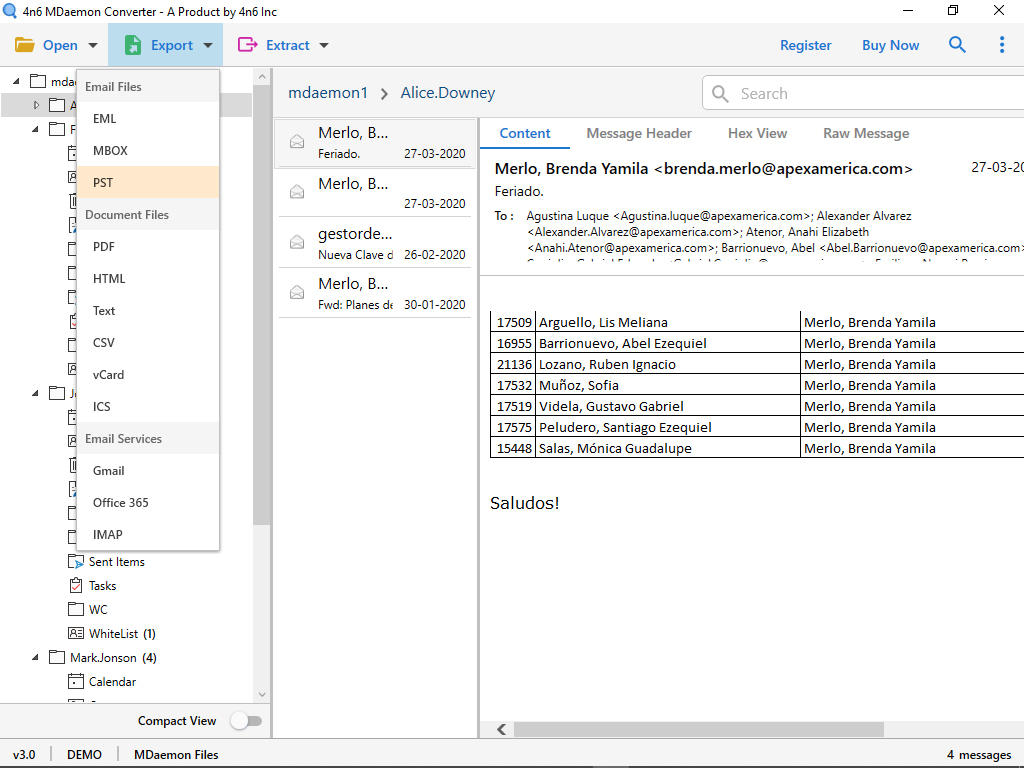The width and height of the screenshot is (1024, 768).
Task: Open the three-dot more options menu
Action: point(1002,44)
